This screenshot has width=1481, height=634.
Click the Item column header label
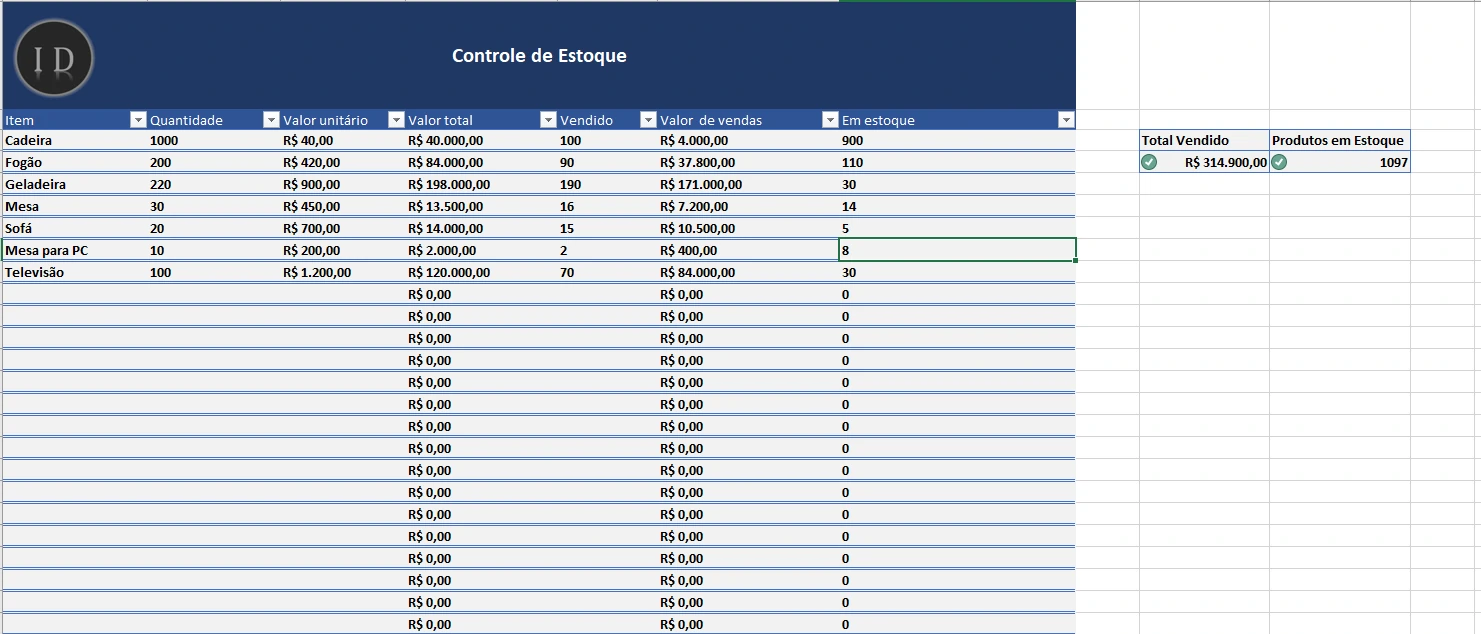point(18,120)
